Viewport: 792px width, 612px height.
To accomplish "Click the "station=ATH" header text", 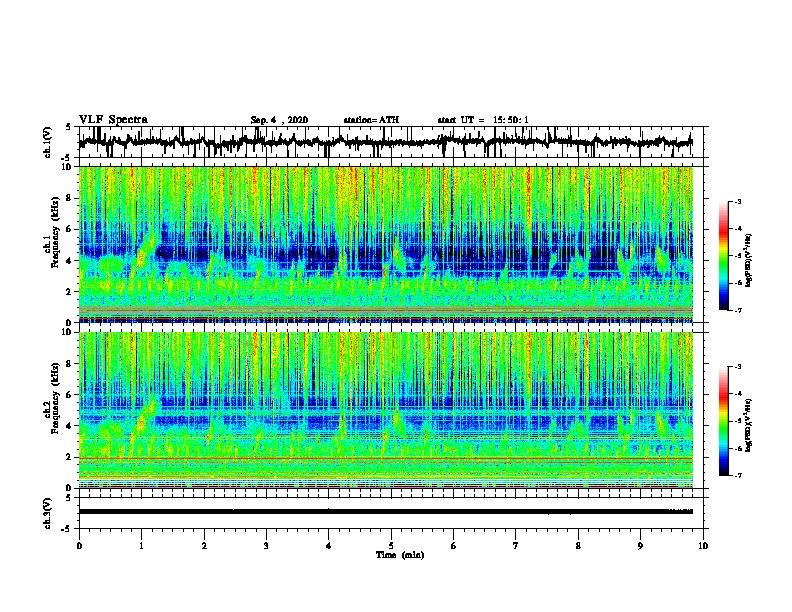I will tap(371, 120).
